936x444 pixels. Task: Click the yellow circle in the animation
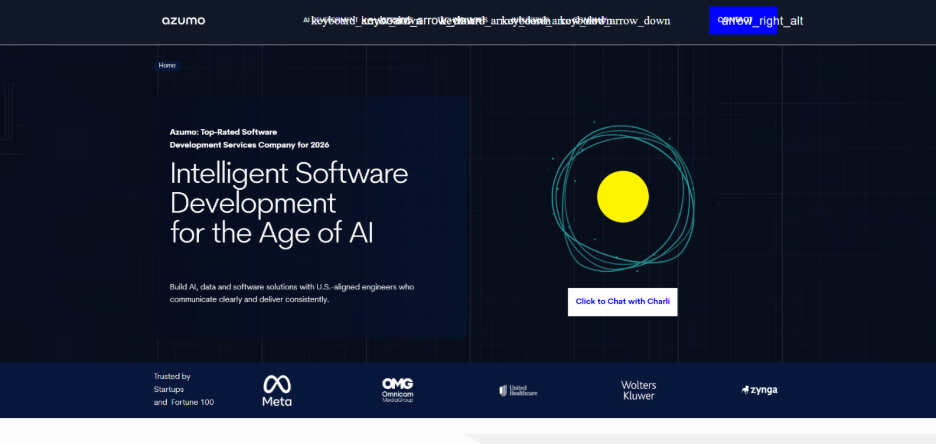(x=623, y=196)
